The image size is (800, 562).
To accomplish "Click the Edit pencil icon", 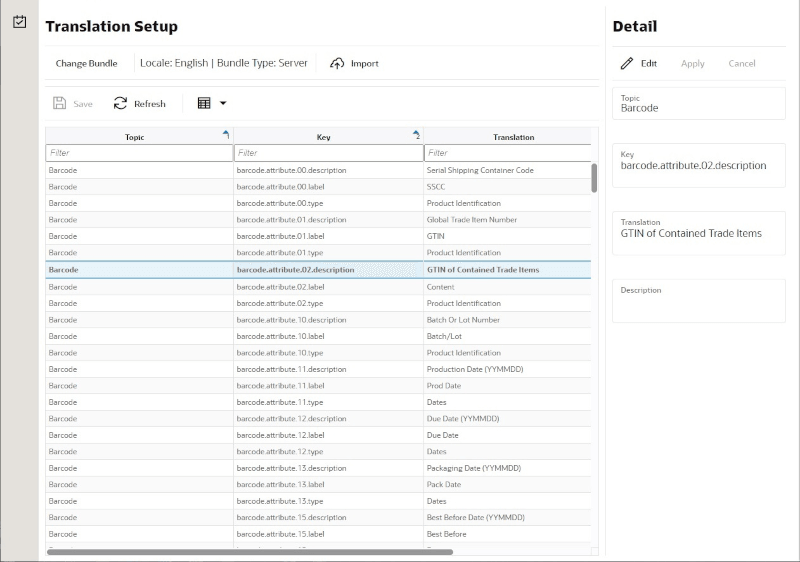I will click(x=627, y=63).
